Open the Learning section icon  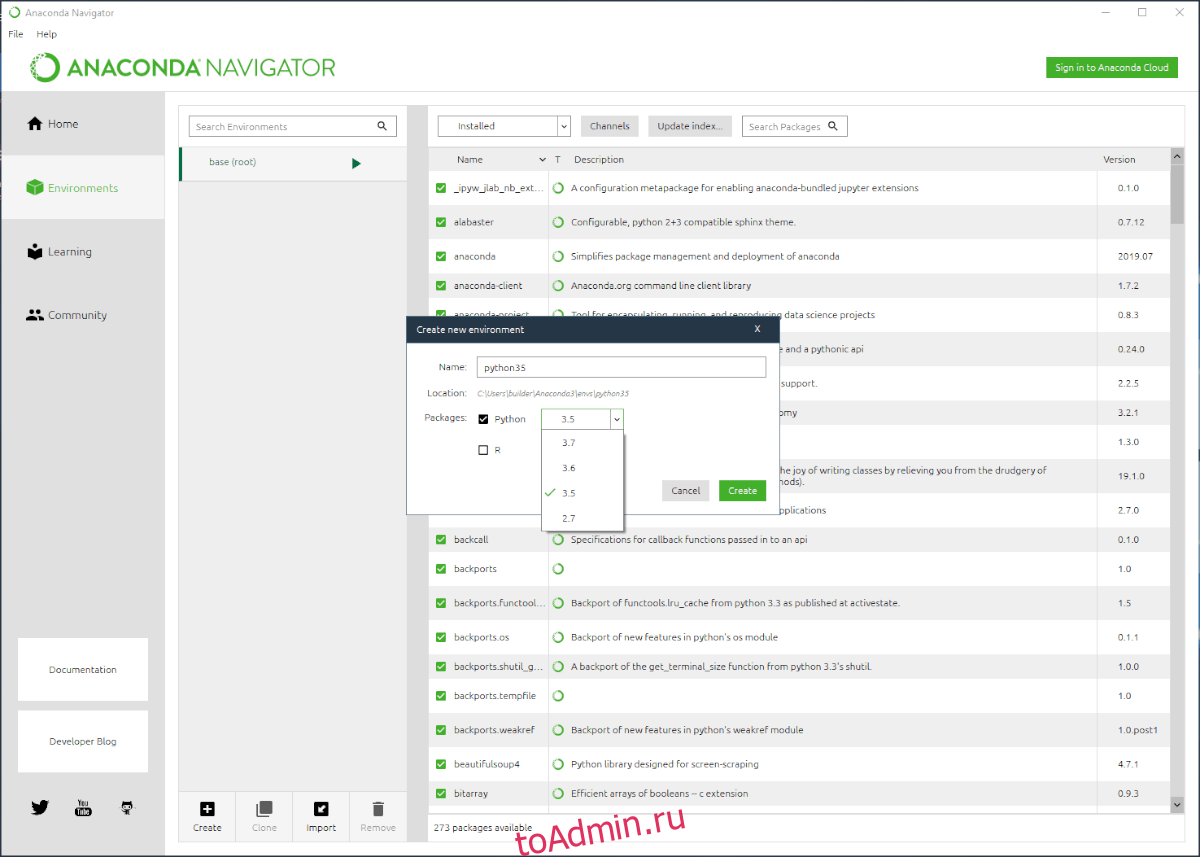pos(35,252)
